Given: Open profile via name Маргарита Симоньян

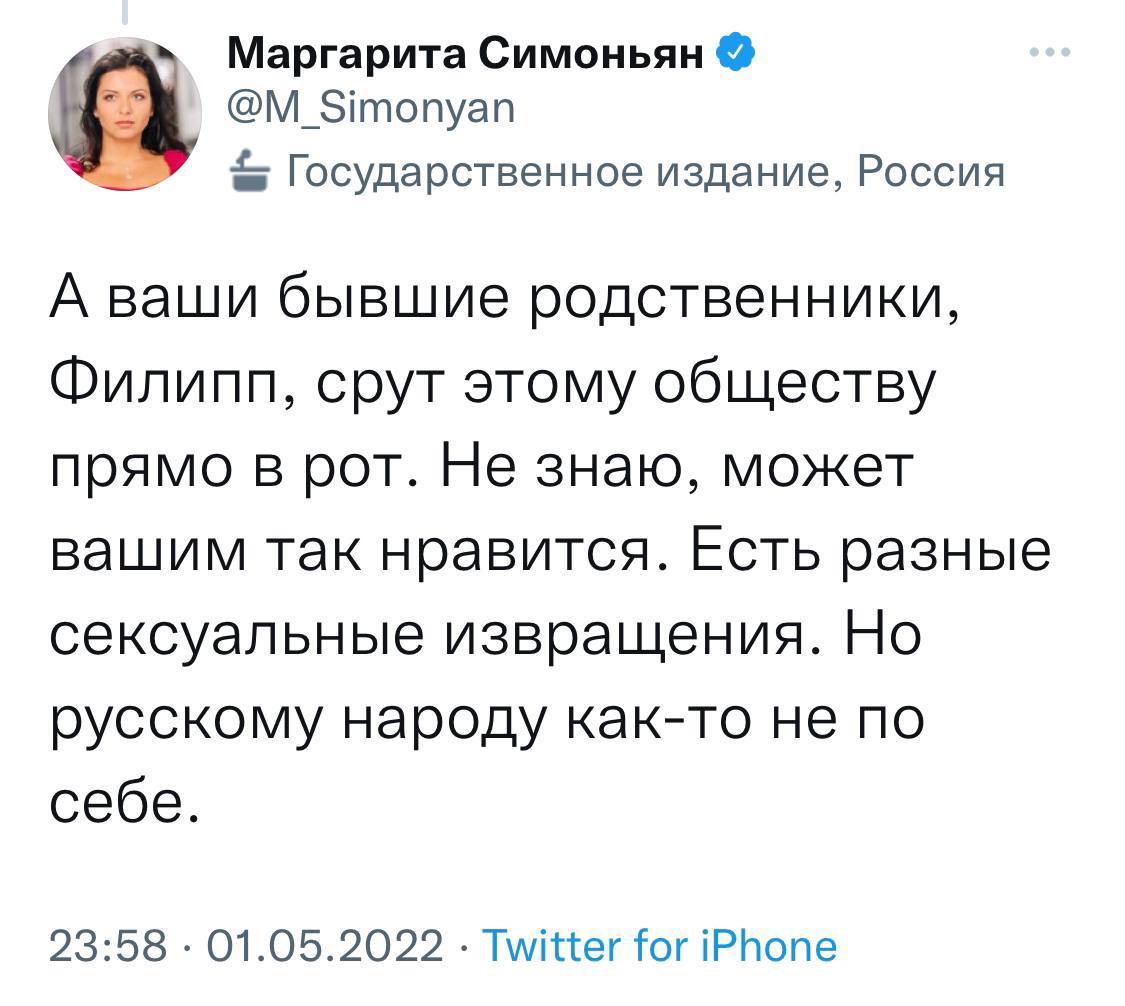Looking at the screenshot, I should (466, 54).
